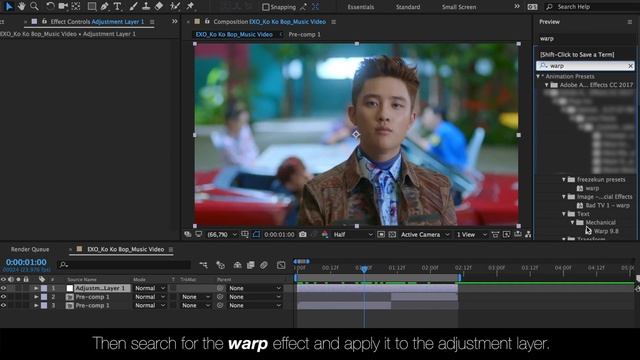Image resolution: width=640 pixels, height=360 pixels.
Task: Open Show Channel color management icon
Action: pyautogui.click(x=325, y=234)
